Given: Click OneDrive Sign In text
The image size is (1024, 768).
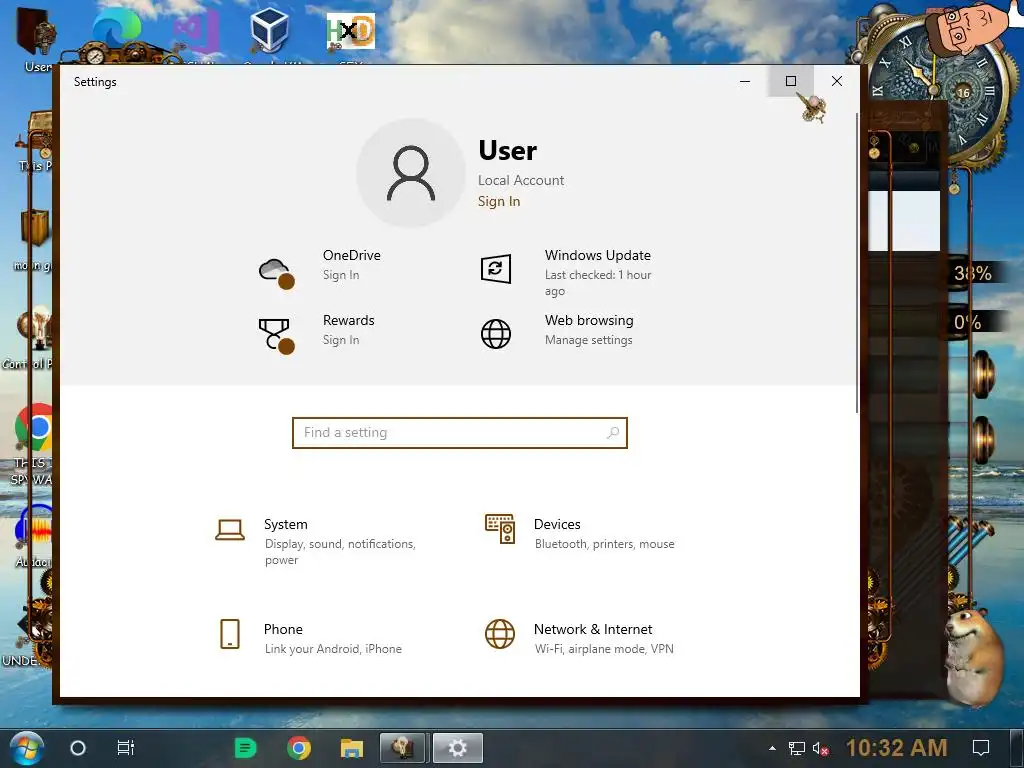Looking at the screenshot, I should tap(341, 275).
